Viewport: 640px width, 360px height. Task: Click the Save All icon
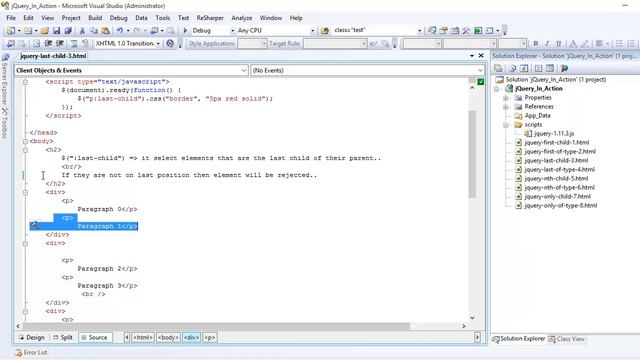coord(68,31)
